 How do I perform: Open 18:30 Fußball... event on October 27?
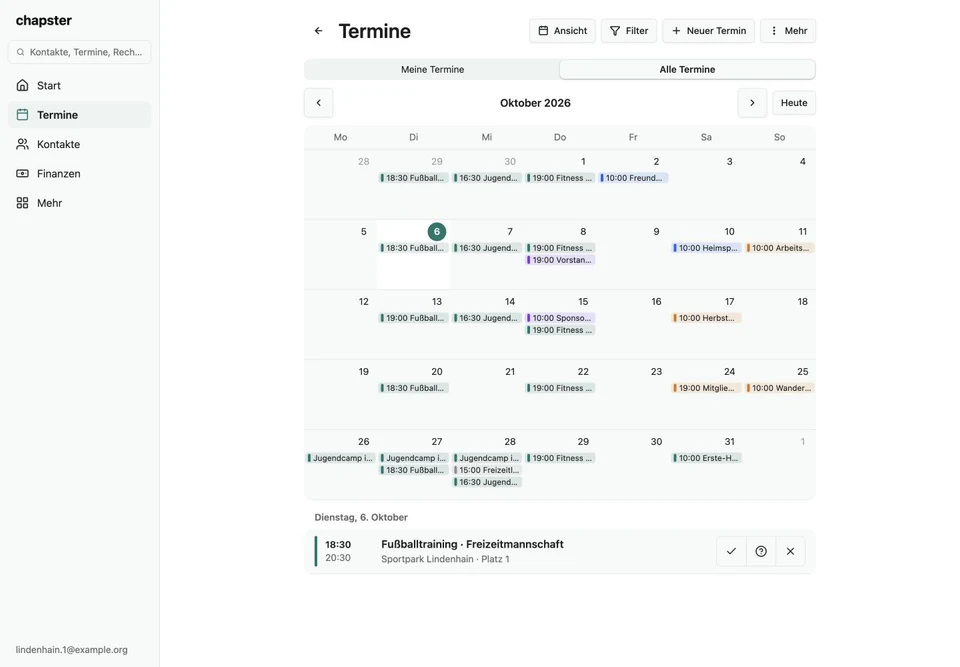(414, 470)
